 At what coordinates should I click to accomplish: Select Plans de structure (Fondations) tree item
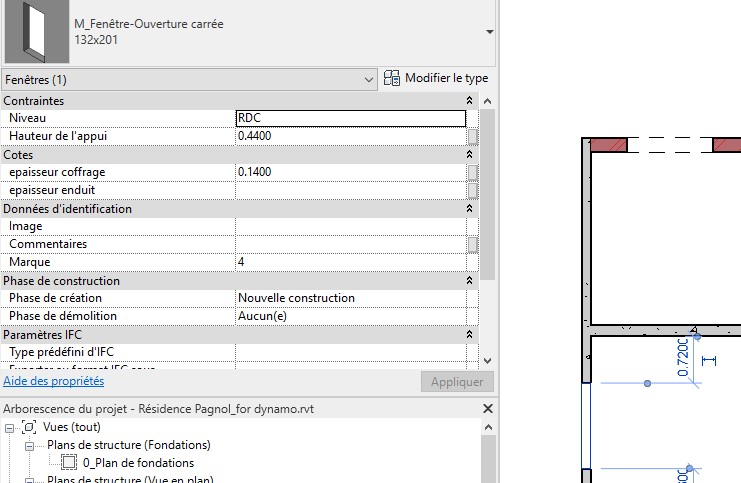129,445
